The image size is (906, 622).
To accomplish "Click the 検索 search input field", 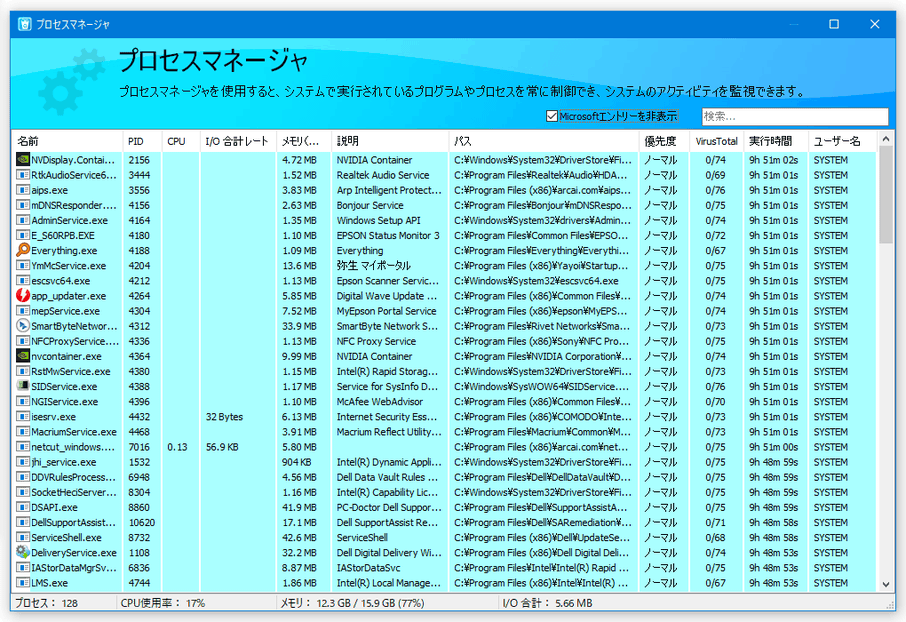I will (x=794, y=116).
